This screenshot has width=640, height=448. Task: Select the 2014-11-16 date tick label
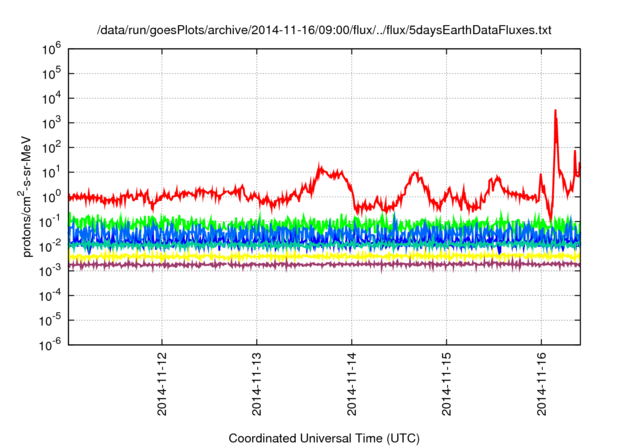542,383
